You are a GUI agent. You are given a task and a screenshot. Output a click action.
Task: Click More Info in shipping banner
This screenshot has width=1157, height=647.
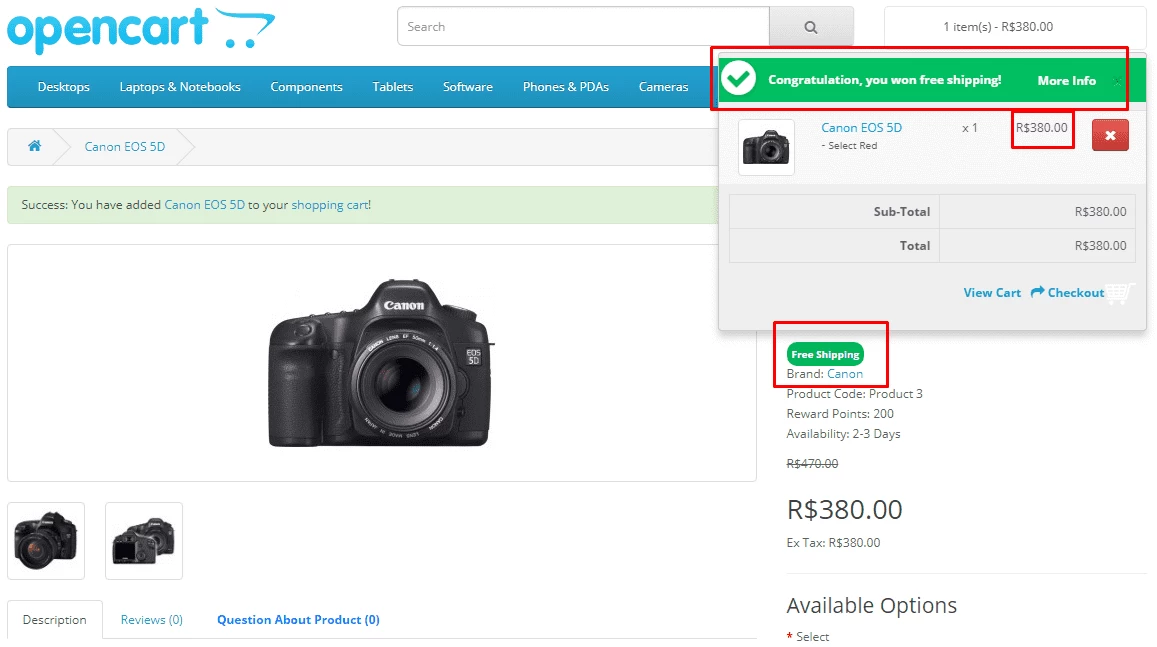pyautogui.click(x=1066, y=81)
